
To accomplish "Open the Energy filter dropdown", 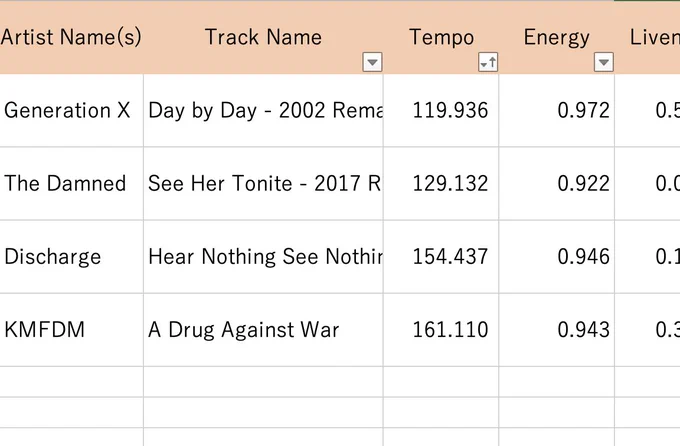I will coord(604,62).
